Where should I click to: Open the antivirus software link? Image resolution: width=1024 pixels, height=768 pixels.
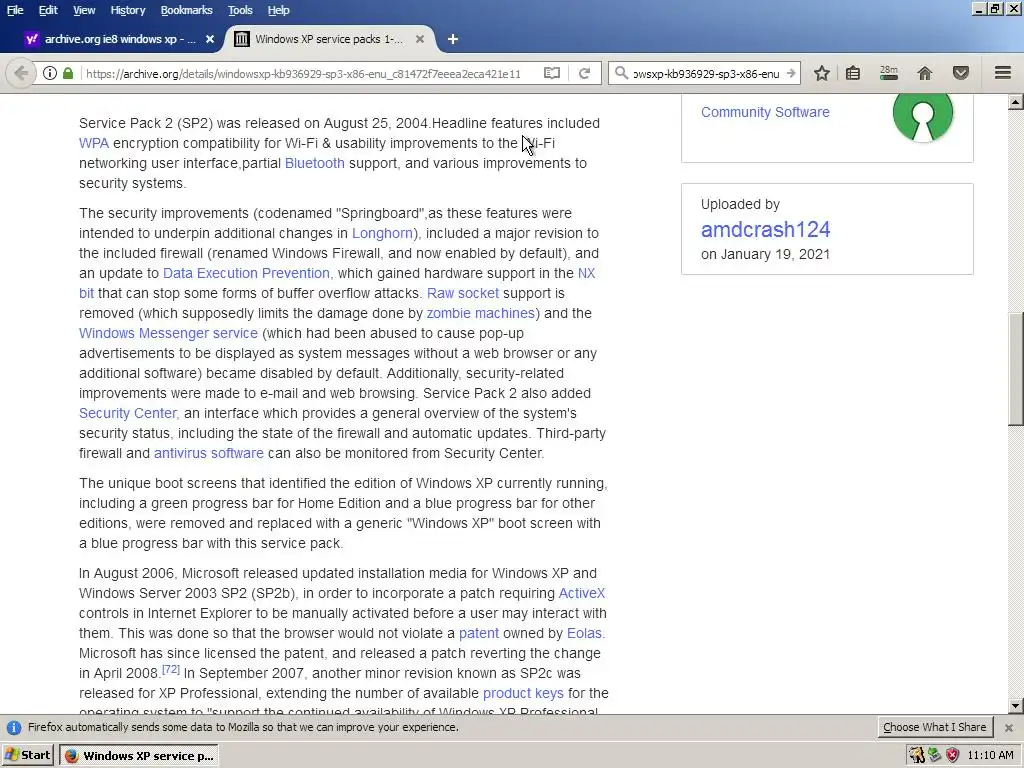[x=209, y=453]
